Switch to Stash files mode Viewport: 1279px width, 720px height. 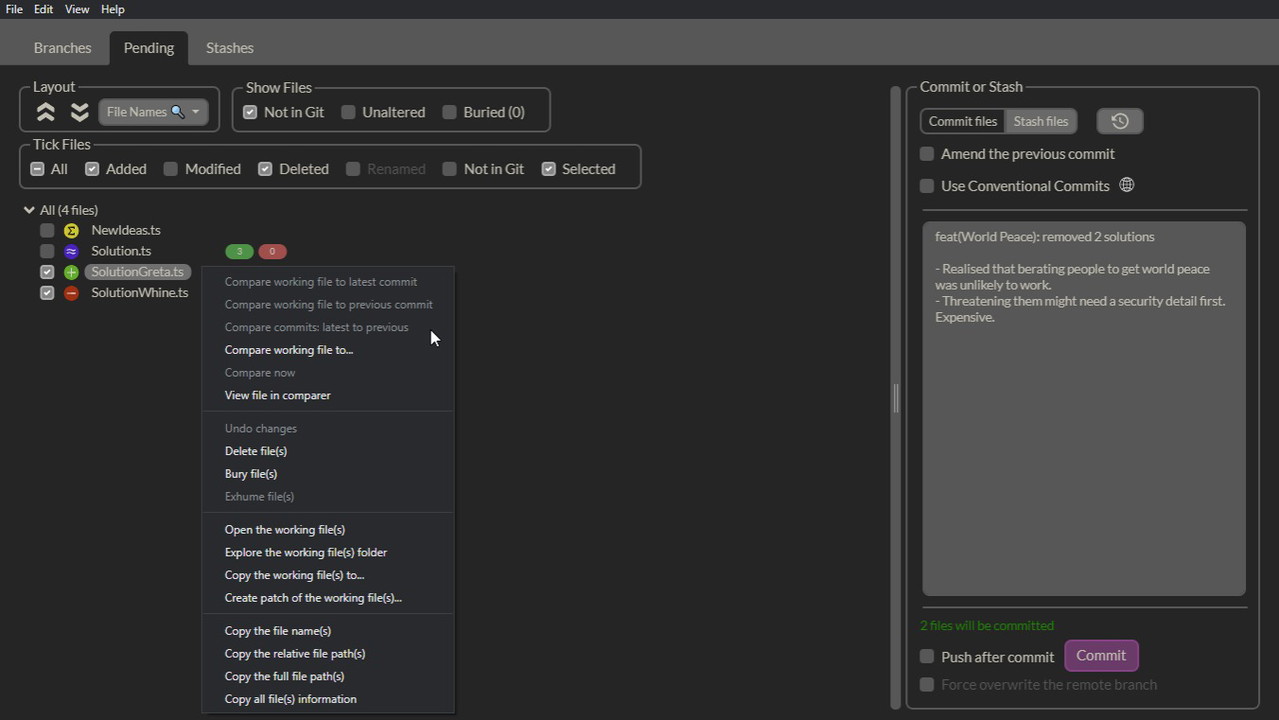point(1040,121)
